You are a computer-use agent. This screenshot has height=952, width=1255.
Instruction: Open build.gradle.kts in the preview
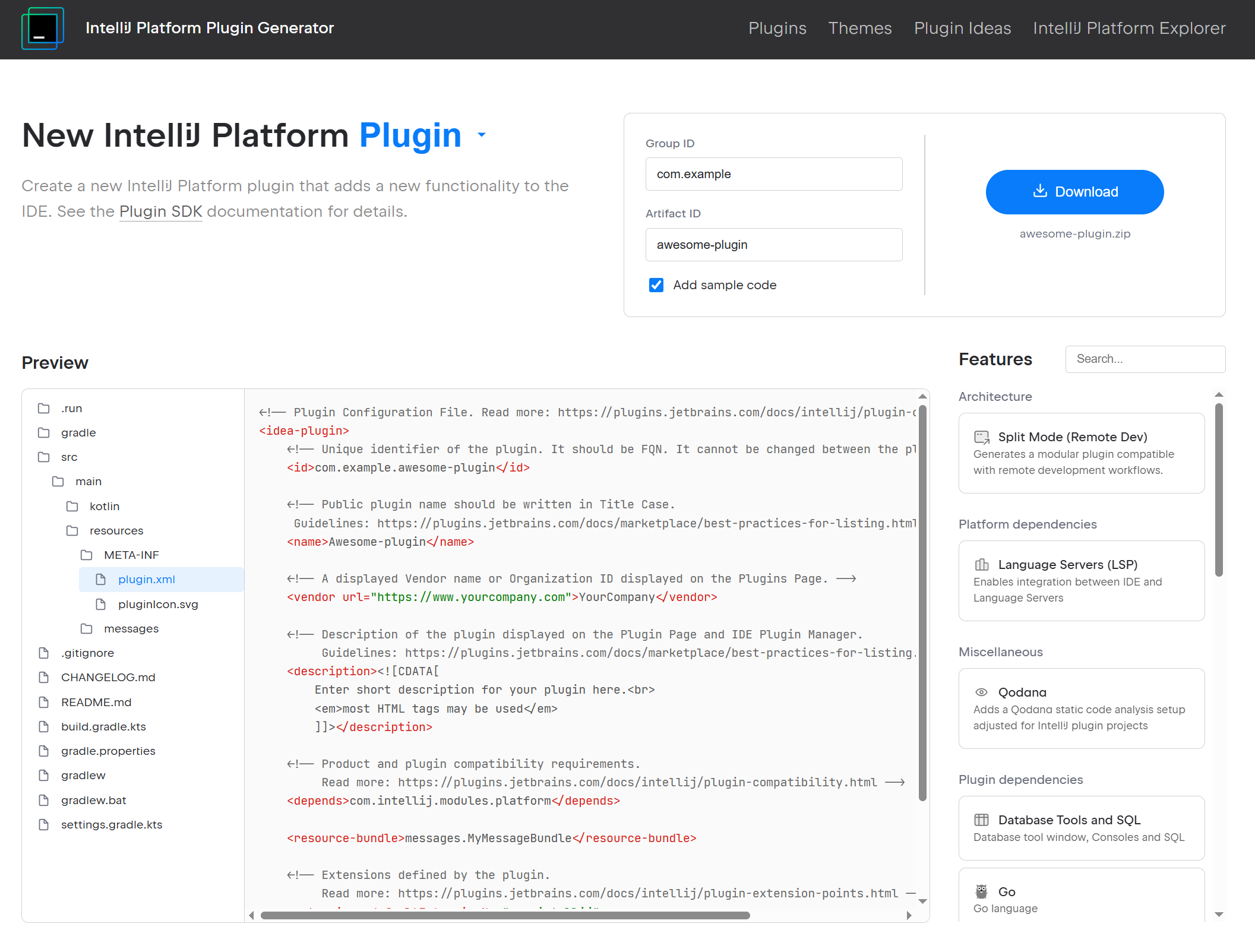pyautogui.click(x=103, y=727)
